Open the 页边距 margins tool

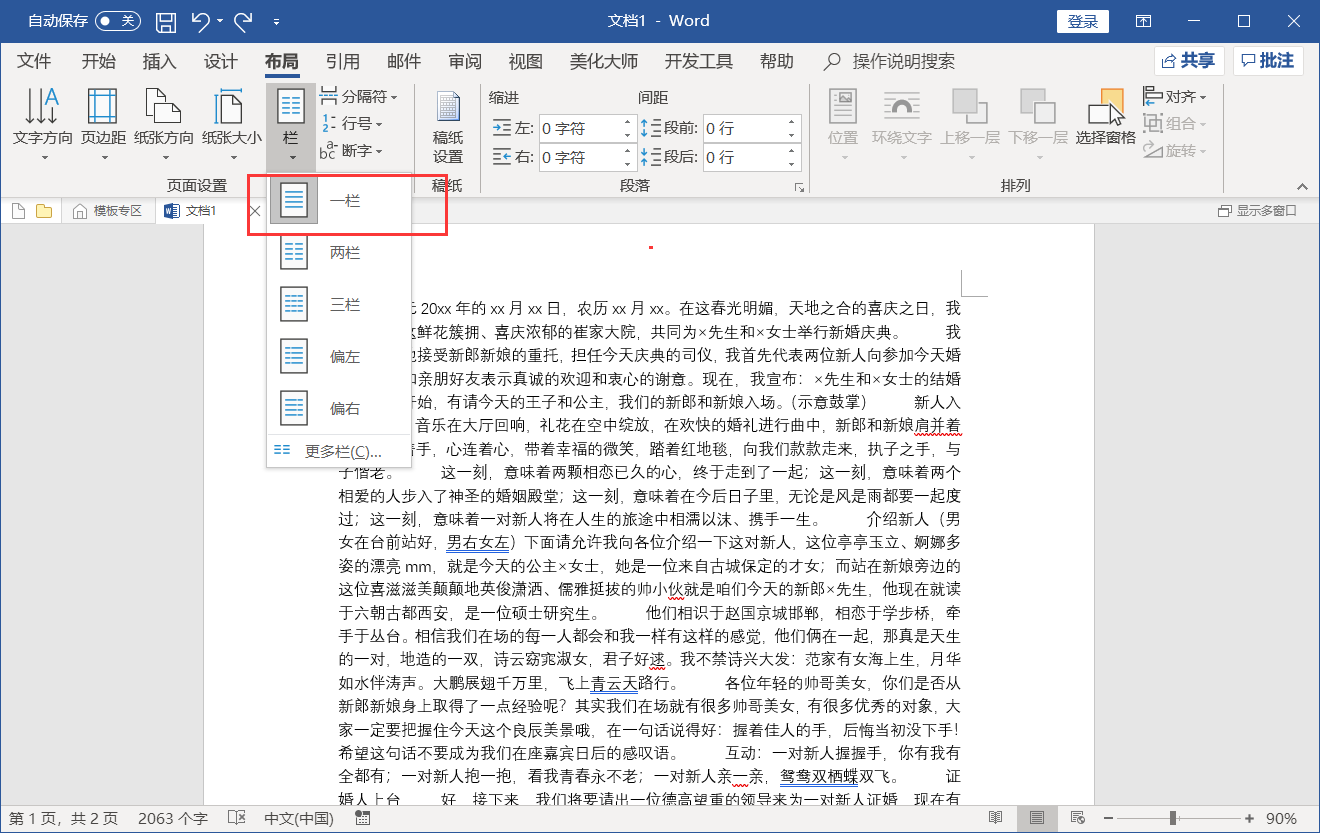pos(101,122)
